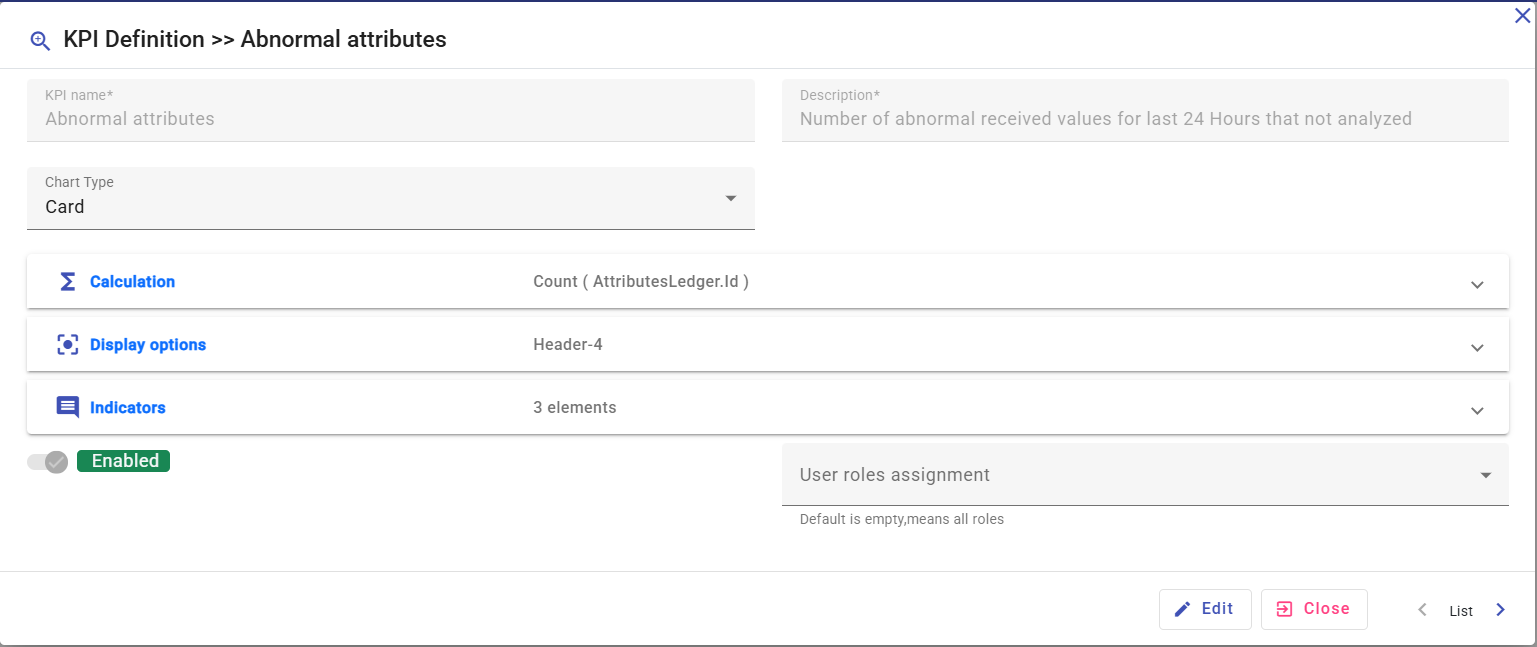Click the Display options focus icon
The image size is (1537, 647).
[x=67, y=345]
